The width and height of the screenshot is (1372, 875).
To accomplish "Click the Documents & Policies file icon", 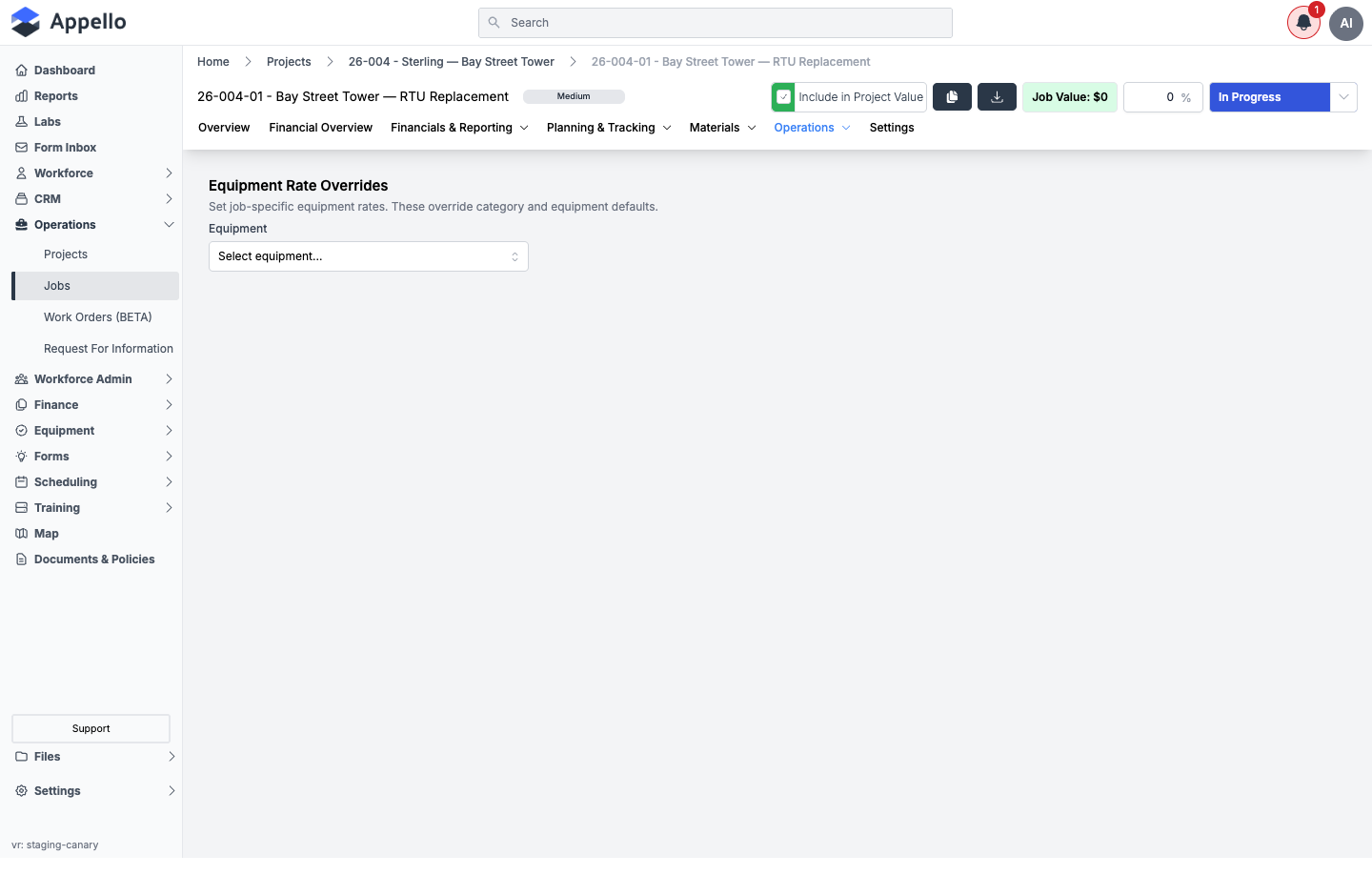I will point(21,560).
